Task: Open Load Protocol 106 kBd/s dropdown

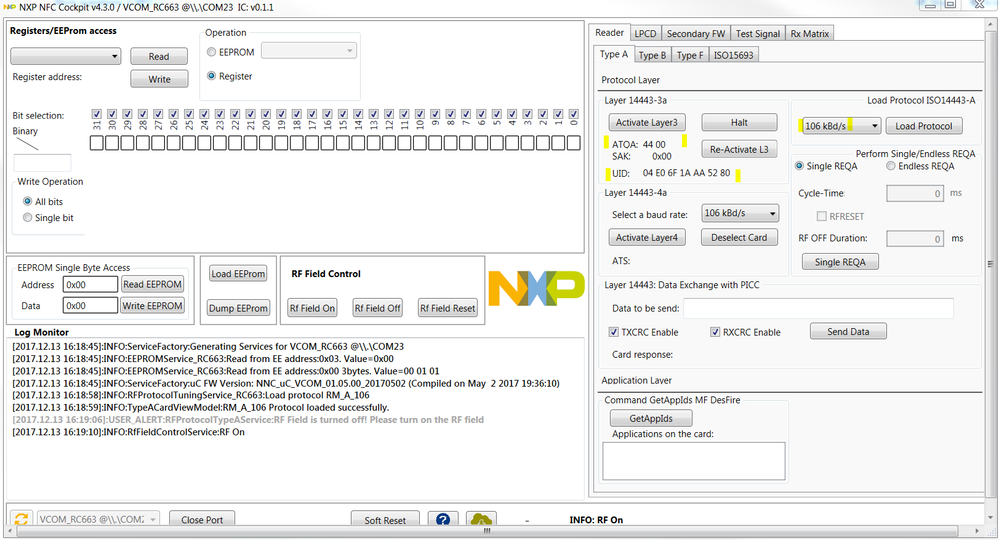Action: (x=841, y=125)
